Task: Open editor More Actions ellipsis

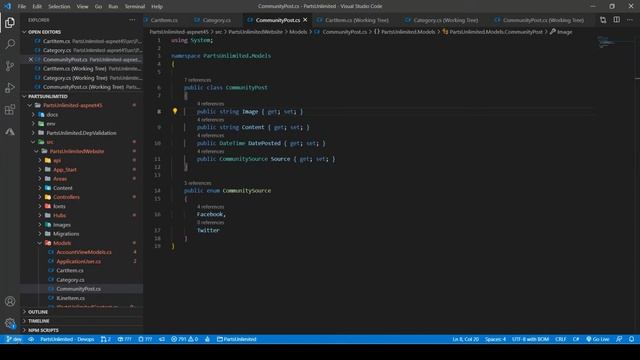Action: point(630,20)
